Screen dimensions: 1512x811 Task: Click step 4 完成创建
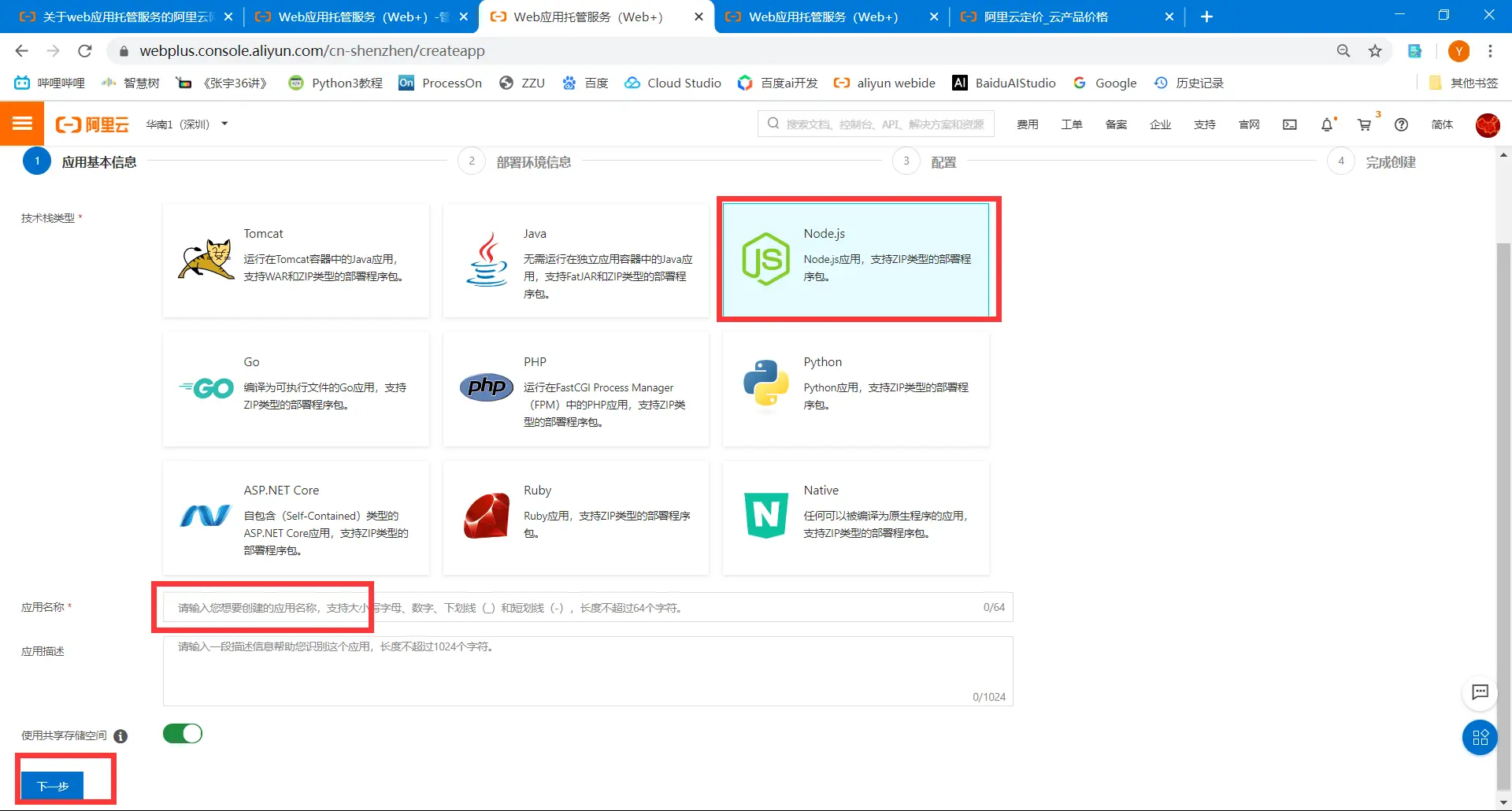(x=1372, y=162)
